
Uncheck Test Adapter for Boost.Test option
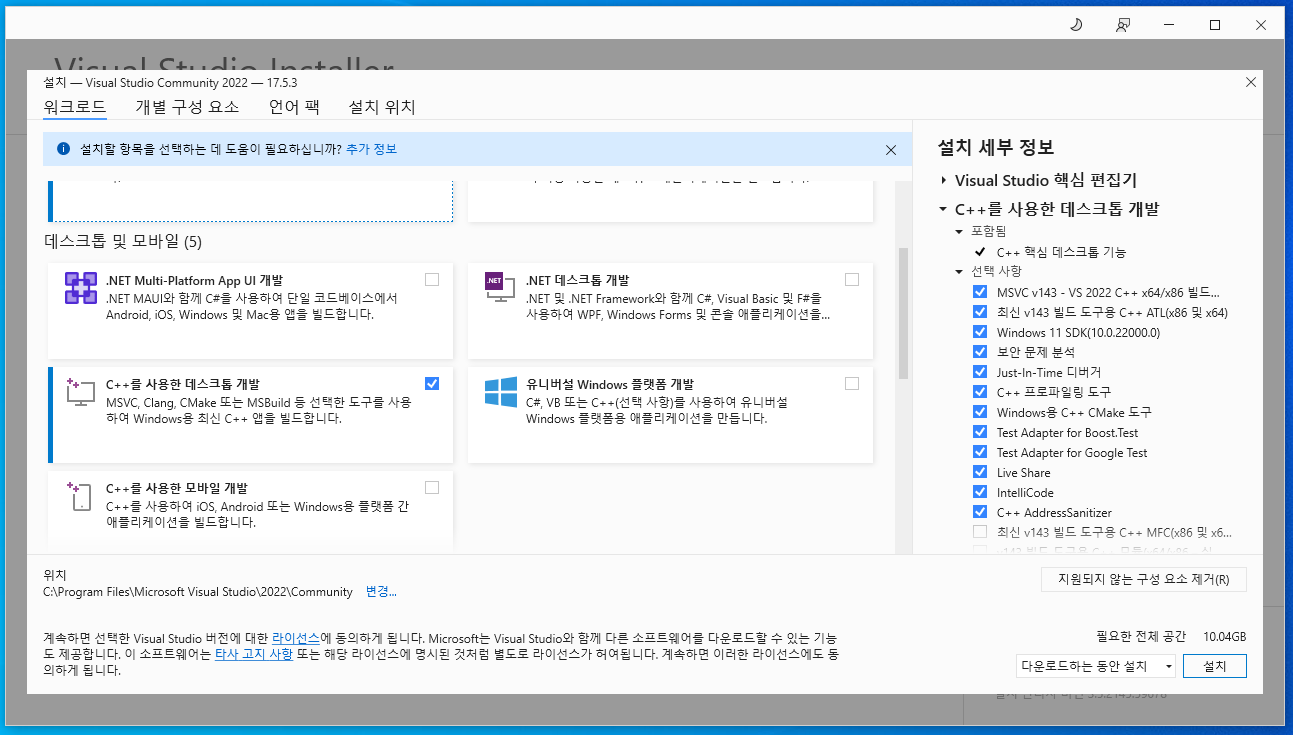click(x=980, y=432)
